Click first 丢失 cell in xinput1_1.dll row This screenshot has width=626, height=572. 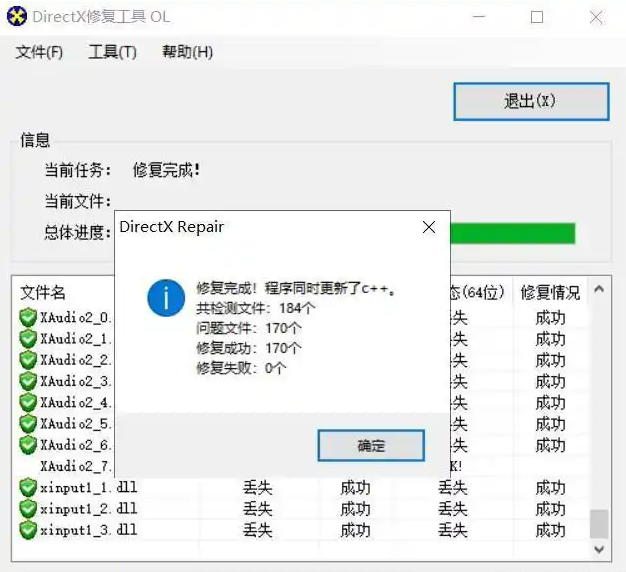[x=258, y=488]
